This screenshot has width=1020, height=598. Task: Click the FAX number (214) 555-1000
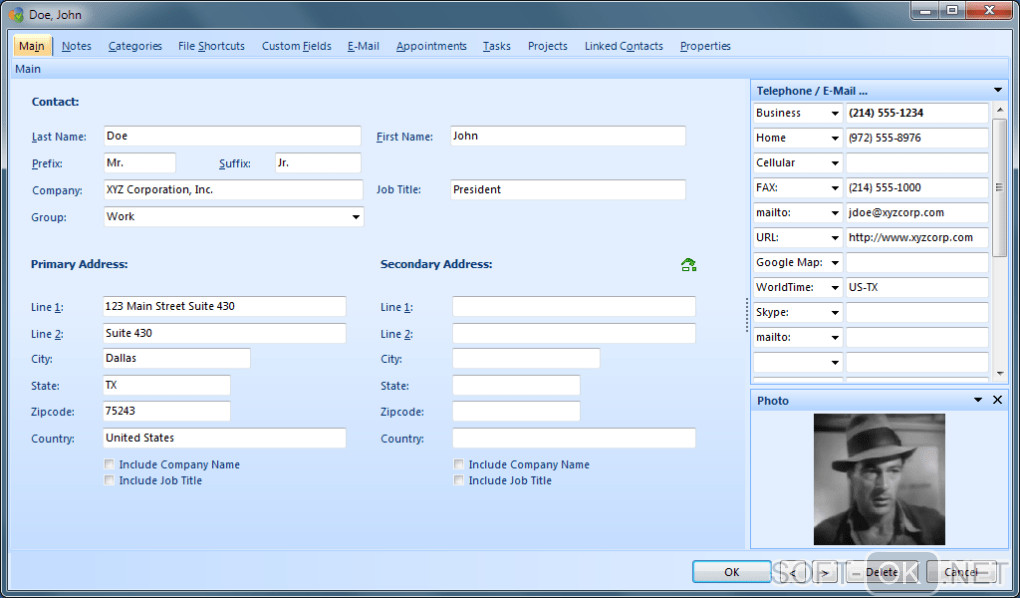(917, 187)
